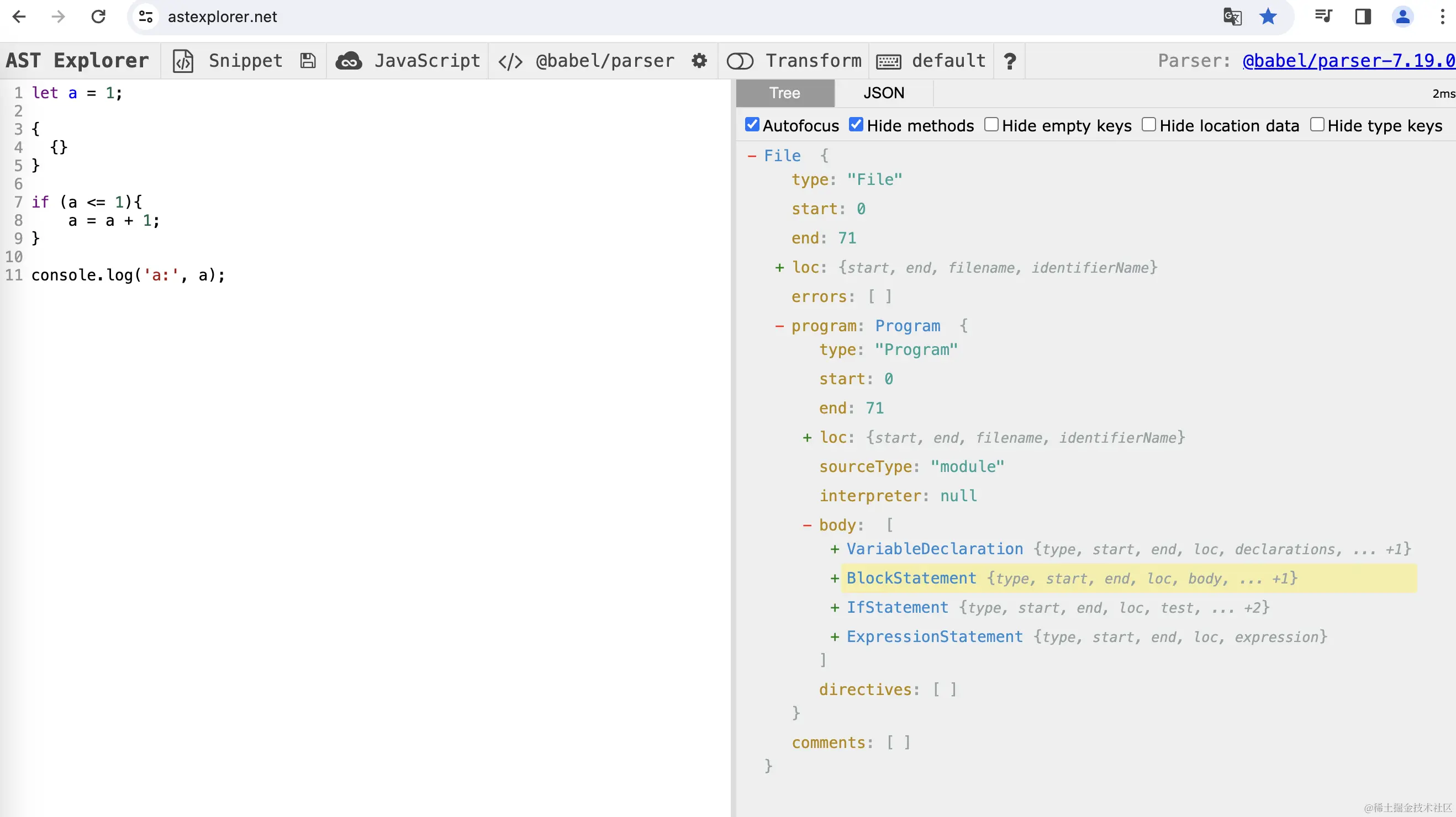Image resolution: width=1456 pixels, height=817 pixels.
Task: Click the translate page icon
Action: click(1232, 17)
